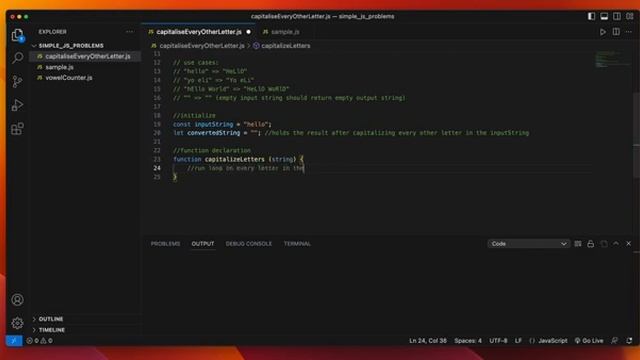
Task: Clear the Output panel
Action: point(578,244)
